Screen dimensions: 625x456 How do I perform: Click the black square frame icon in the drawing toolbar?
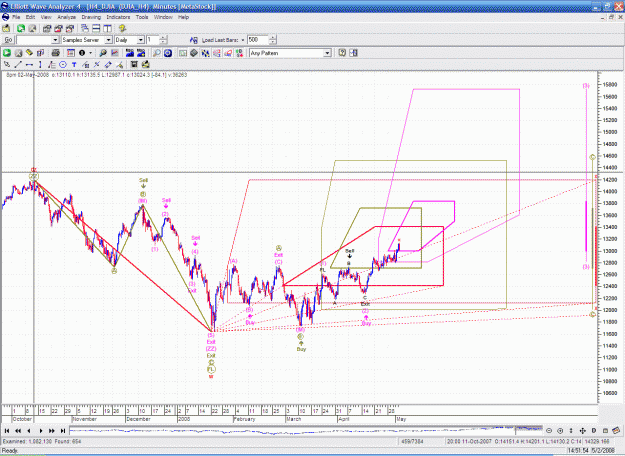pos(134,65)
